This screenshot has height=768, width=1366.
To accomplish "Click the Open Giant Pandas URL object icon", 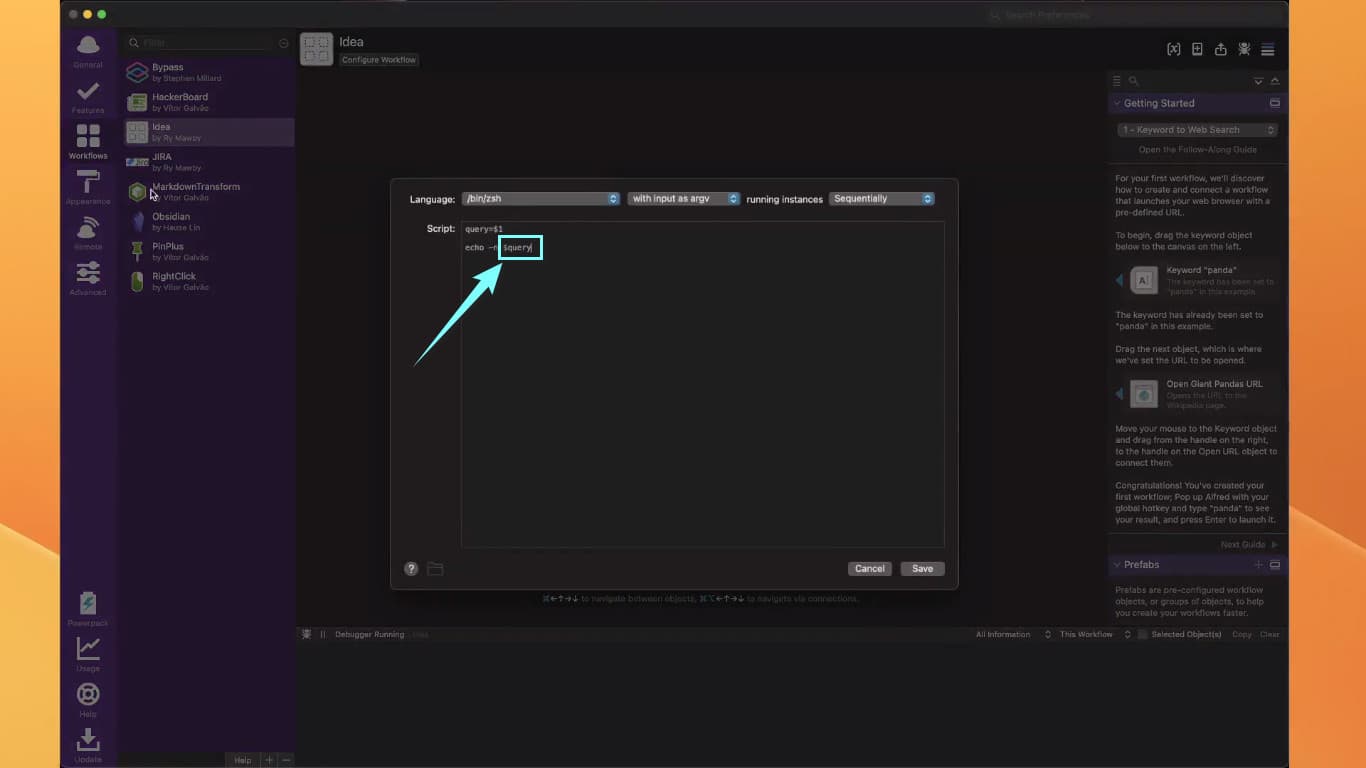I will pos(1144,394).
